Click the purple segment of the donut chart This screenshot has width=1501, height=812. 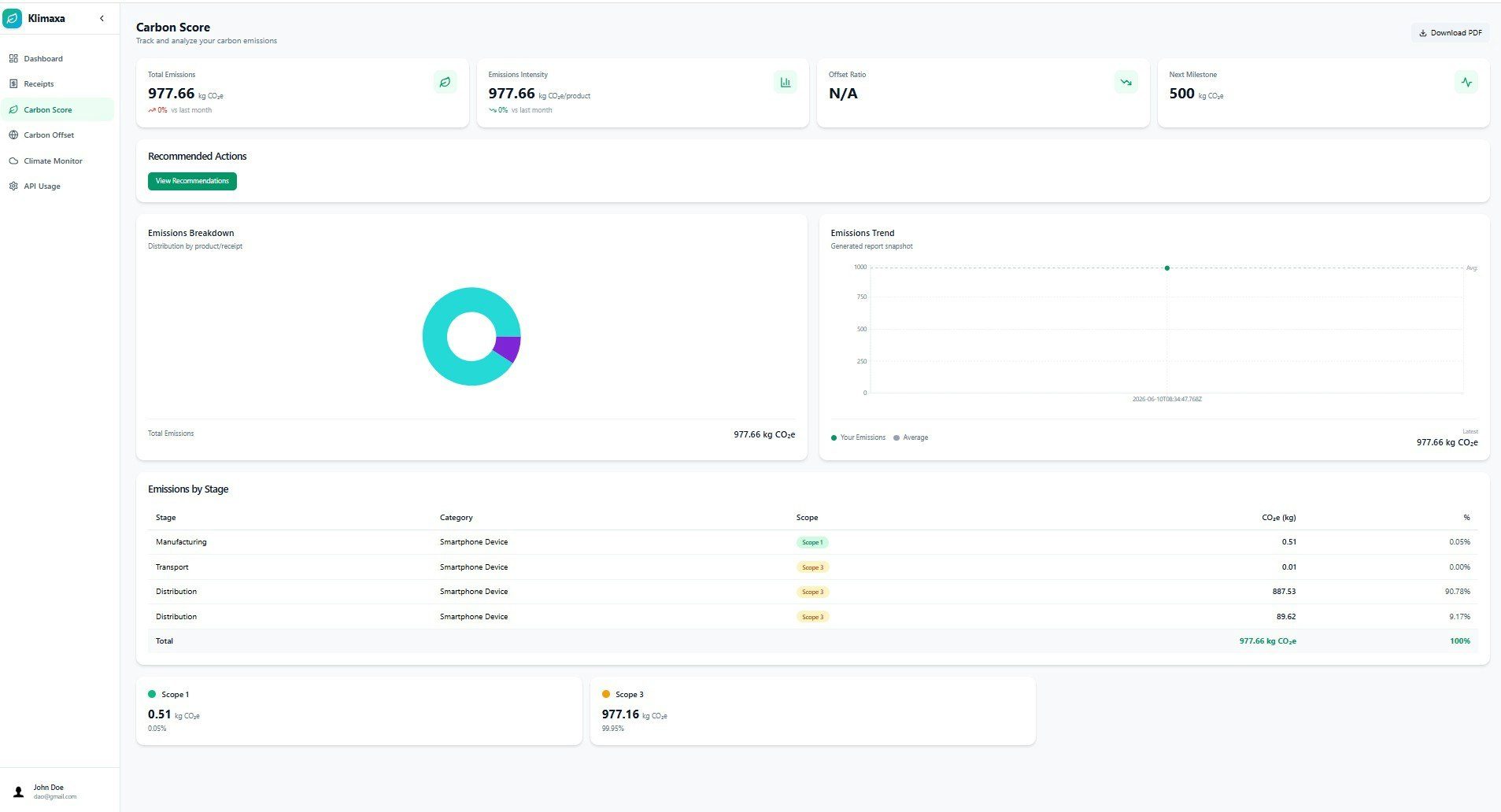click(x=508, y=347)
